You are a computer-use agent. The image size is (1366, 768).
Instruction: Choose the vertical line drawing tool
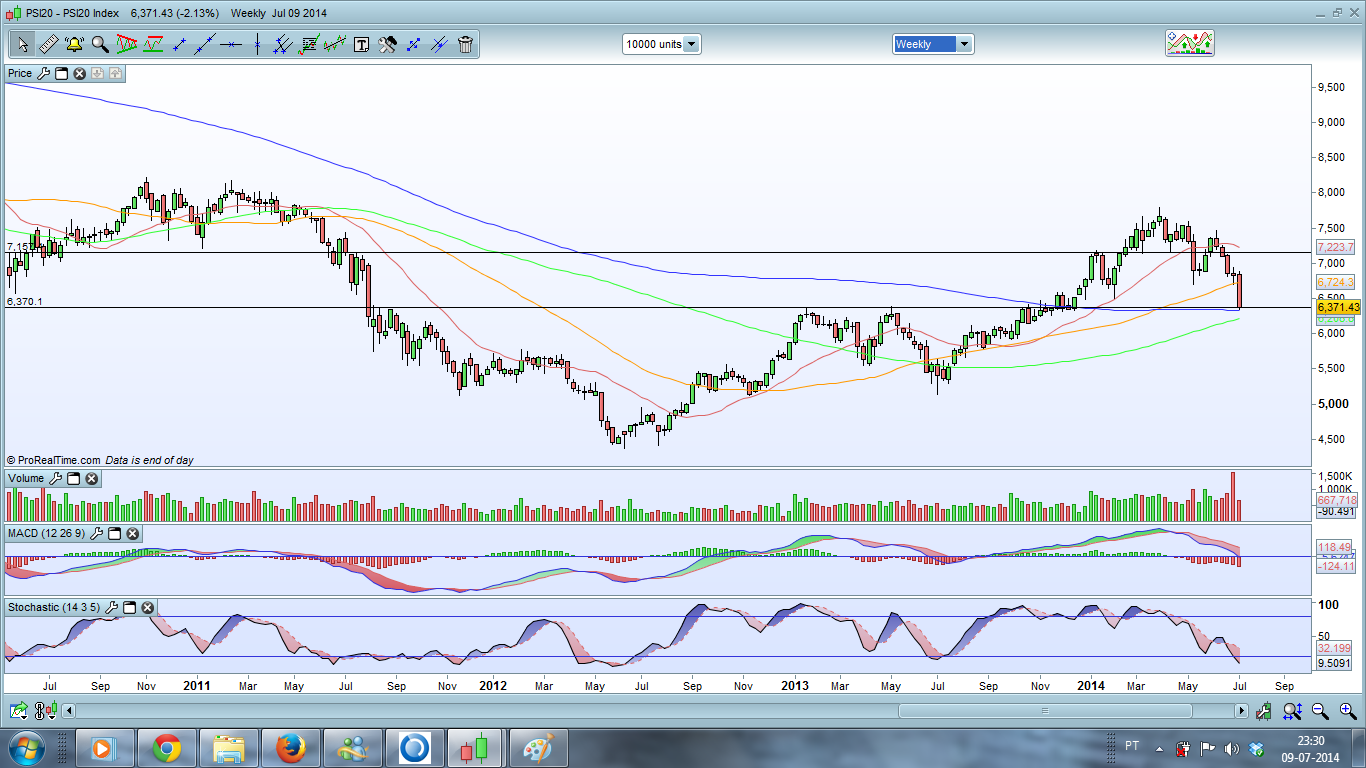tap(257, 44)
